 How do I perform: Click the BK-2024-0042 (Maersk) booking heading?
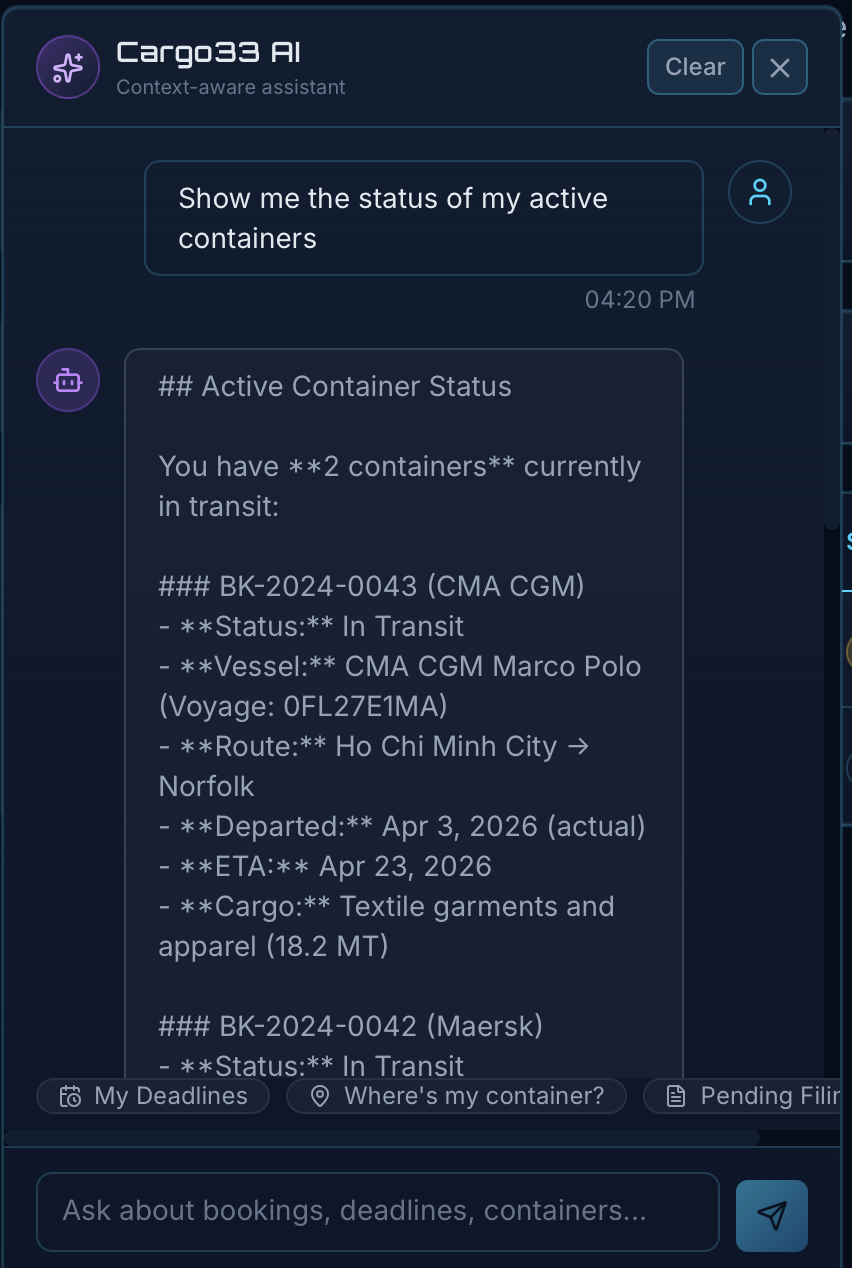(350, 1026)
